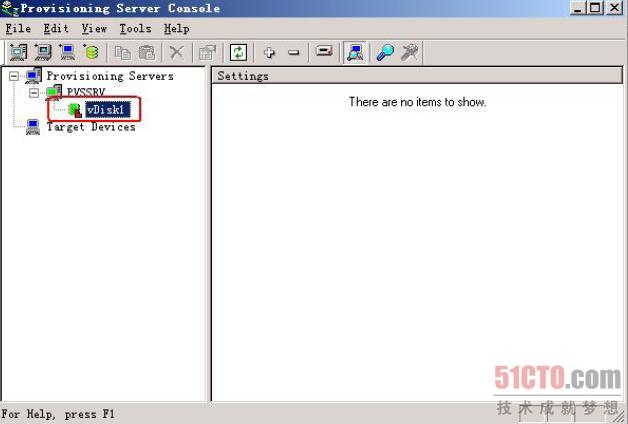Click the vDisk1 green disk icon
This screenshot has height=424, width=628.
pos(74,110)
